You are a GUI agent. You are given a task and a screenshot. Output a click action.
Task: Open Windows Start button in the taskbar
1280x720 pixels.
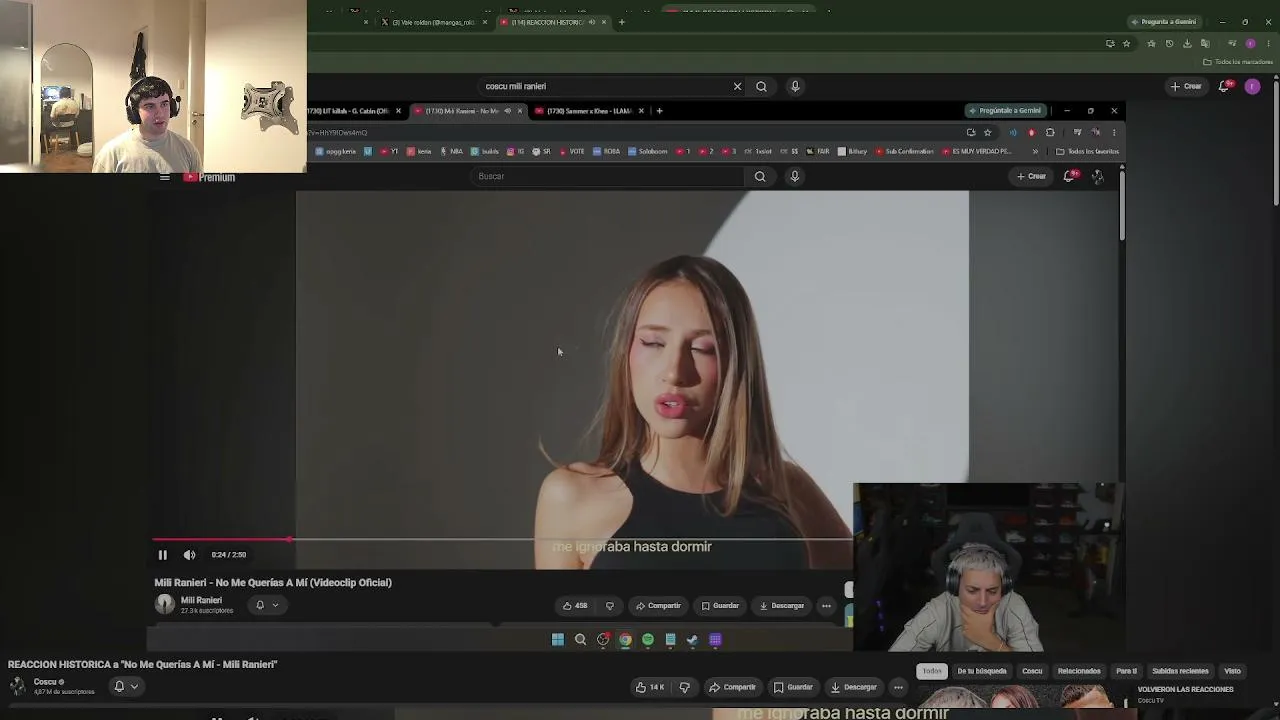558,640
